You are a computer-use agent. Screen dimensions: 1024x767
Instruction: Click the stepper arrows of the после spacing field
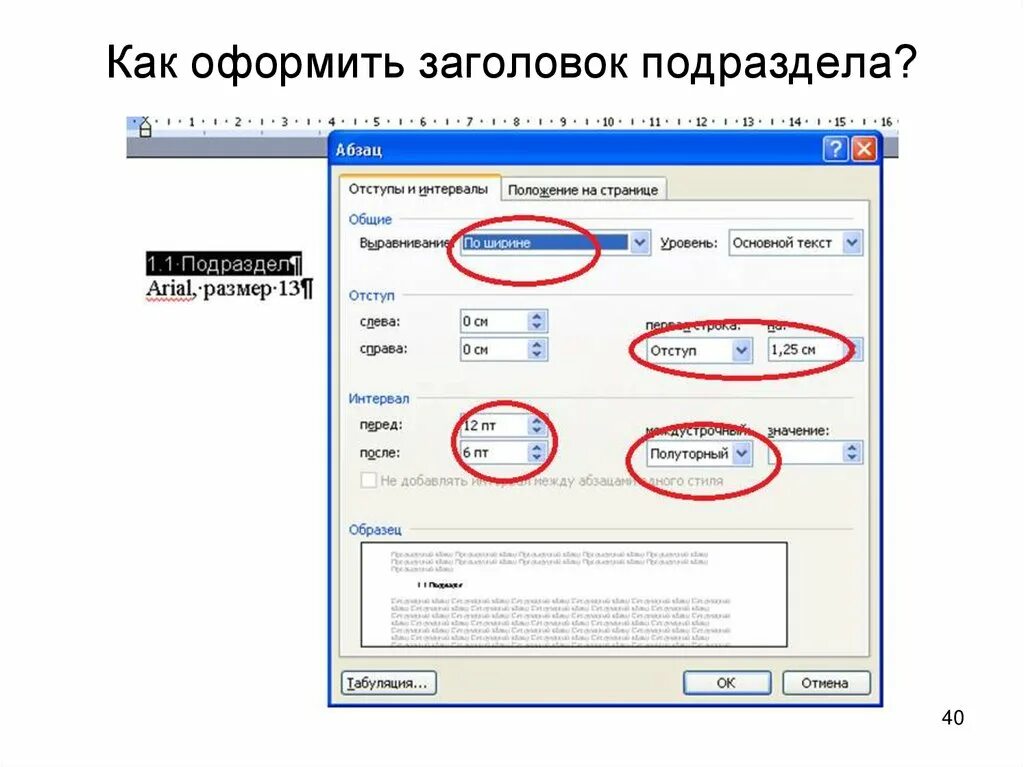tap(536, 453)
